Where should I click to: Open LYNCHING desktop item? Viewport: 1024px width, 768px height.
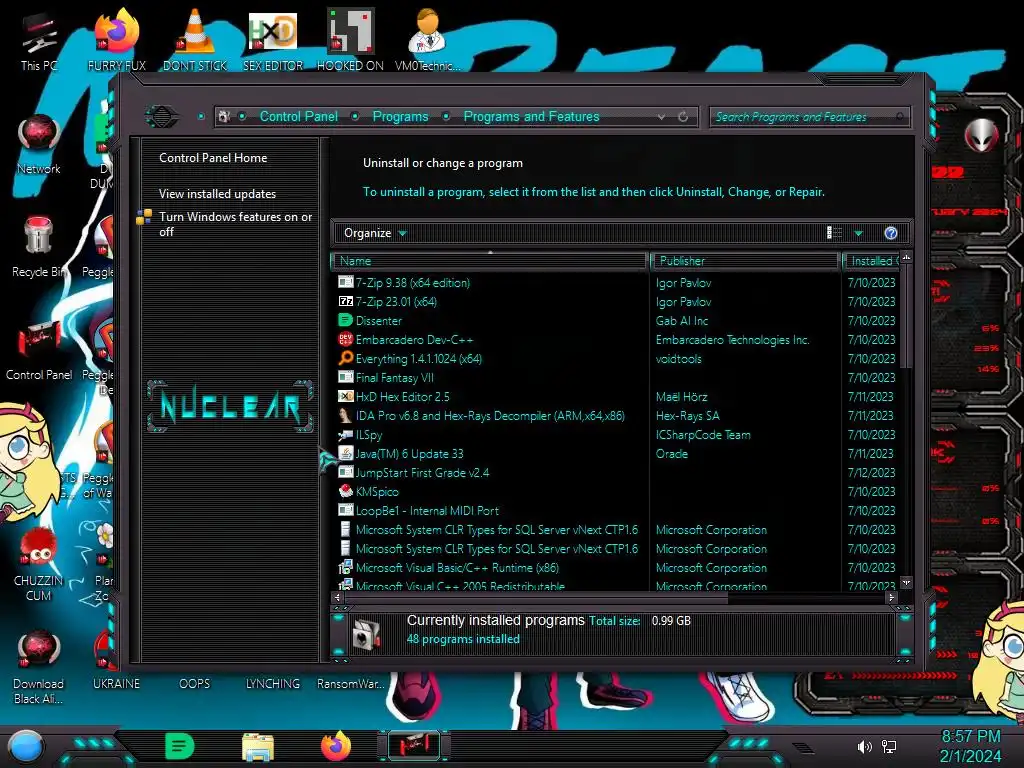pos(272,684)
